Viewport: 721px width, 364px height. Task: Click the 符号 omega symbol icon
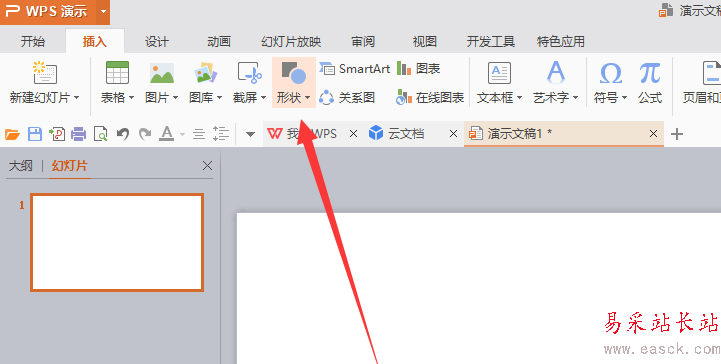(x=611, y=73)
